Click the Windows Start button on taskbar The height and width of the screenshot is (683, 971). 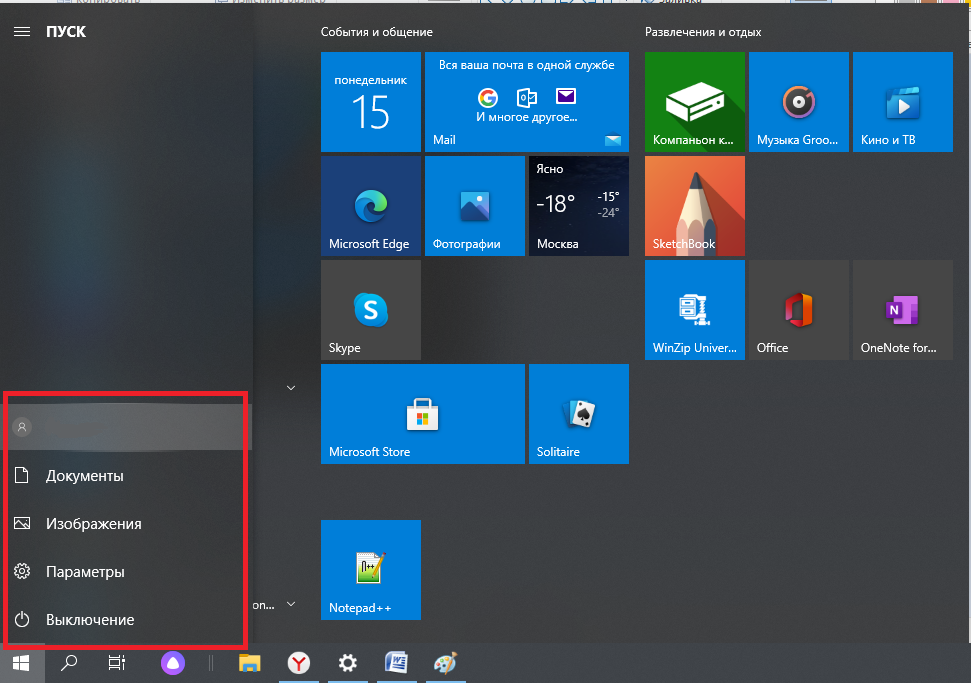click(22, 663)
